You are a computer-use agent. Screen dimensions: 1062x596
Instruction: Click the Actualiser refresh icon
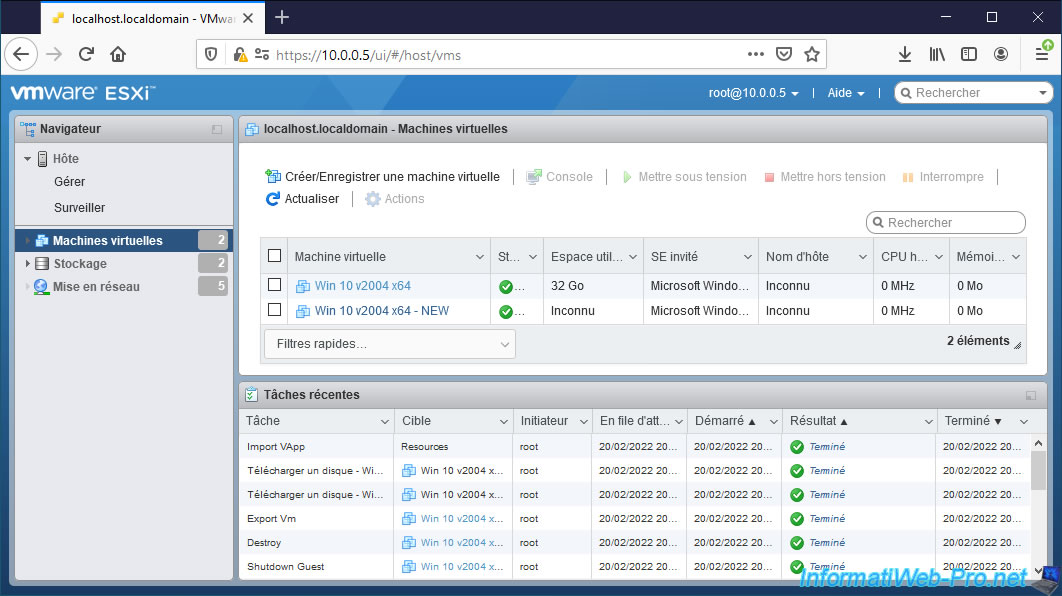click(x=273, y=199)
